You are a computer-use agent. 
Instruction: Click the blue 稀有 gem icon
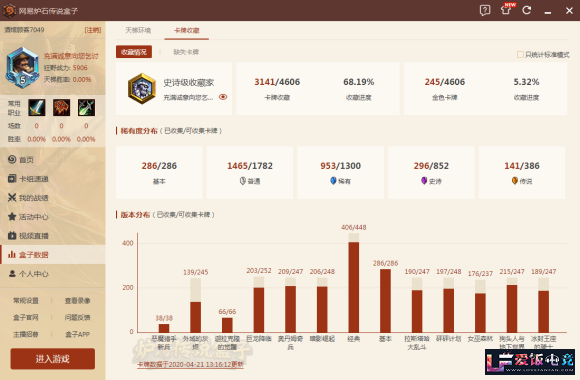(x=333, y=181)
